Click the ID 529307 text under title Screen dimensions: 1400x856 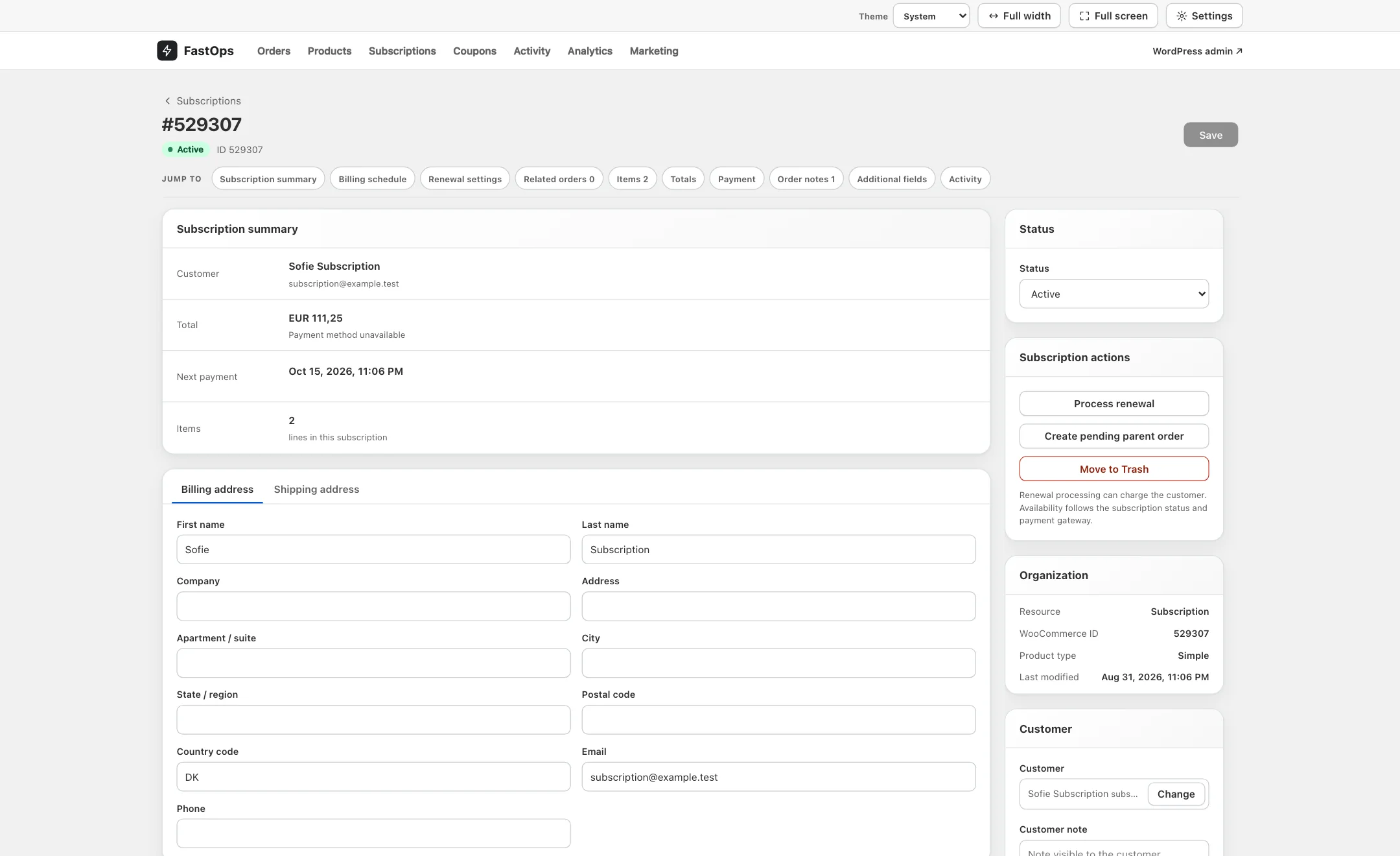239,150
